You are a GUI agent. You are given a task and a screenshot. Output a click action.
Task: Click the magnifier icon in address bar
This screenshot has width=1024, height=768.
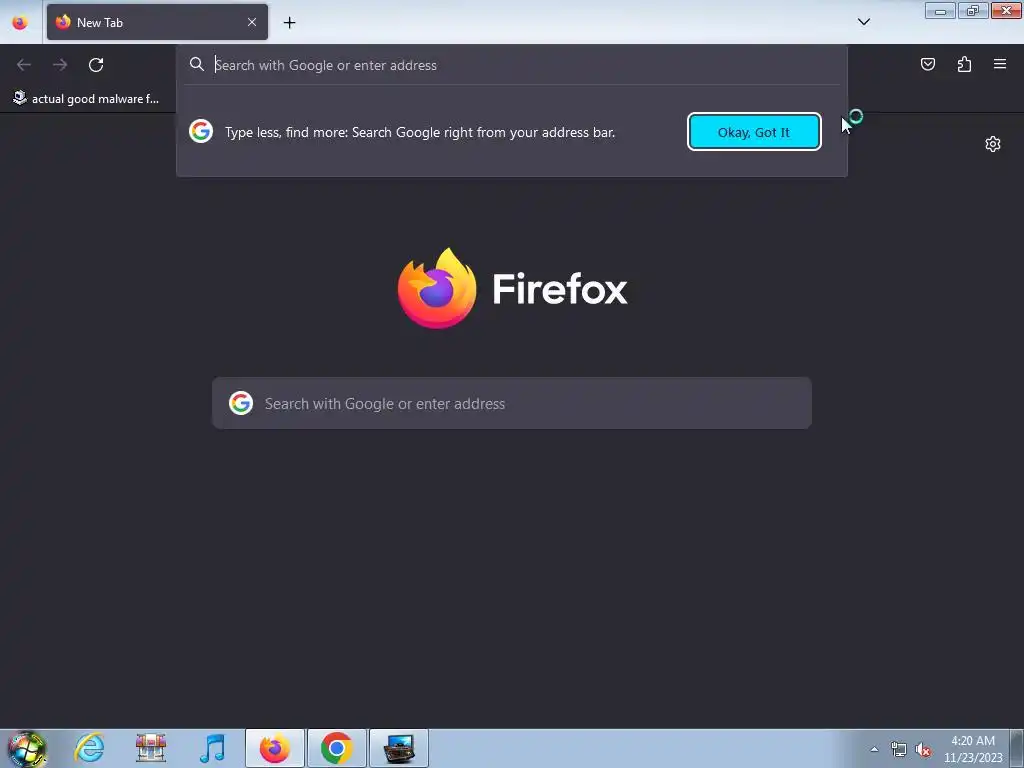click(197, 65)
